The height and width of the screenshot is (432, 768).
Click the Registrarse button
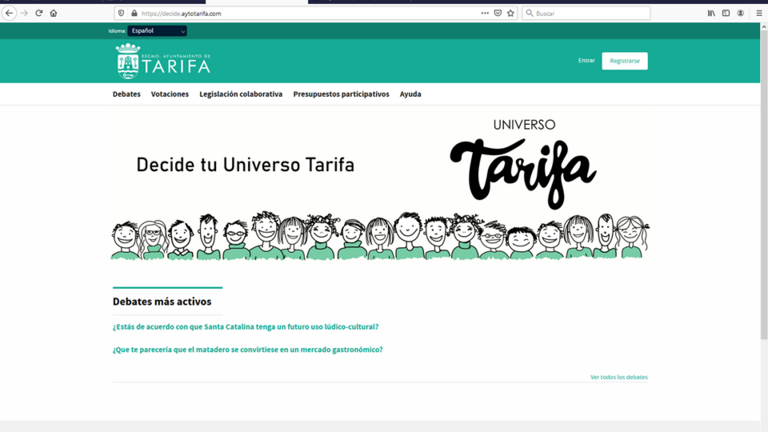[624, 61]
